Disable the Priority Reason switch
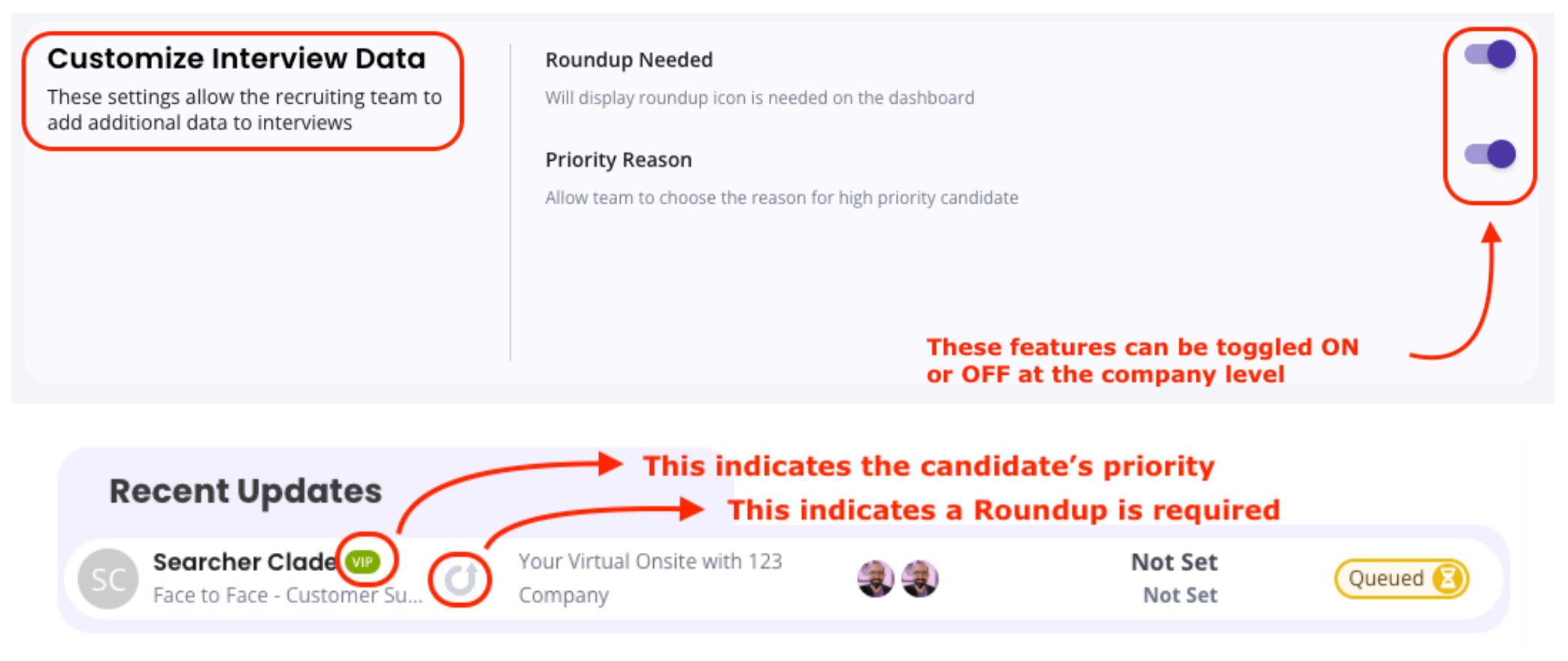Image resolution: width=1568 pixels, height=661 pixels. click(1490, 155)
